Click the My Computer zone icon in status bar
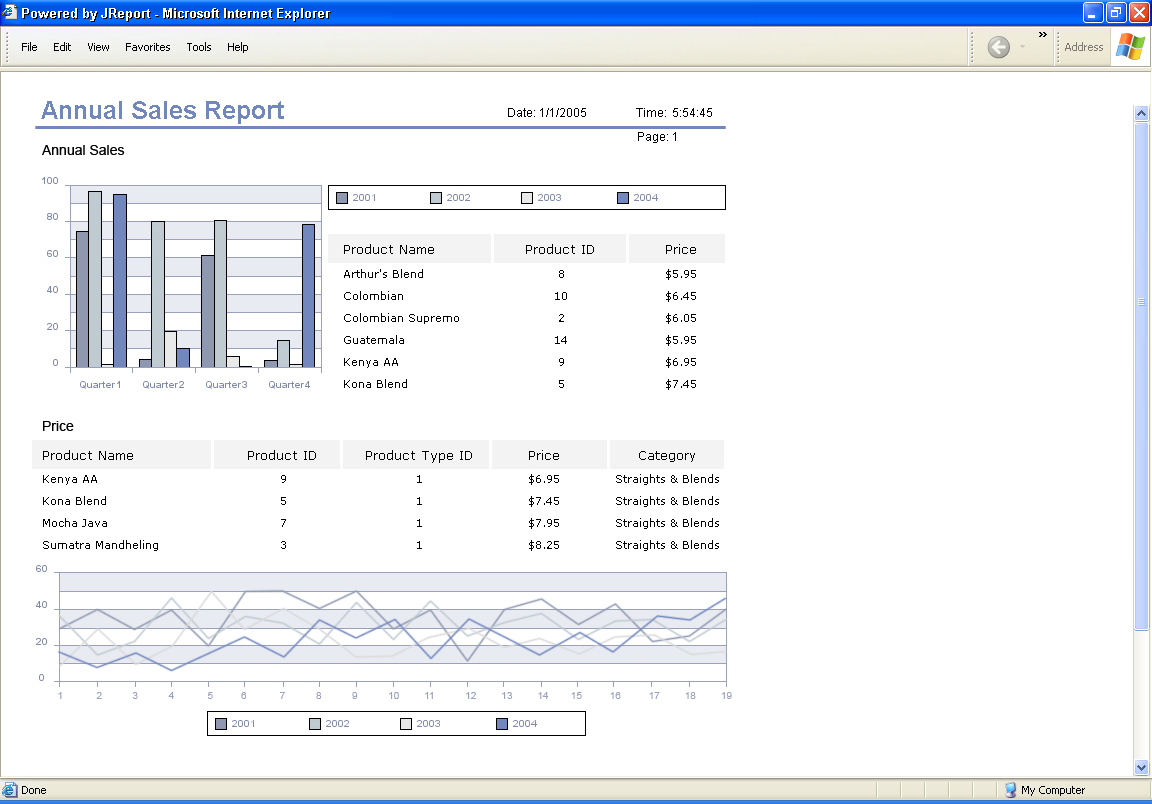Image resolution: width=1152 pixels, height=804 pixels. click(1010, 790)
